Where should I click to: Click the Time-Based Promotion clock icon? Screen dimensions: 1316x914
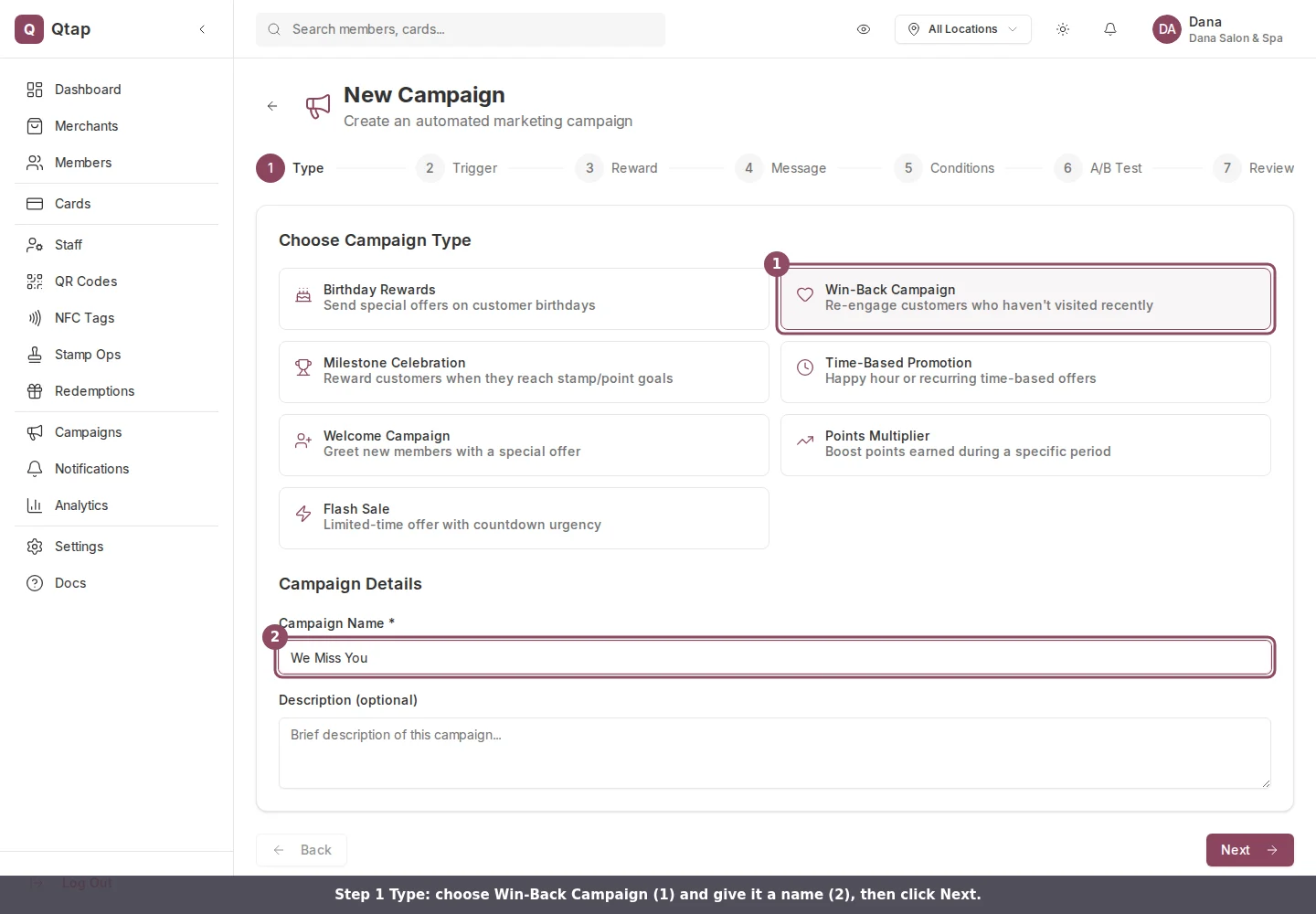[805, 367]
